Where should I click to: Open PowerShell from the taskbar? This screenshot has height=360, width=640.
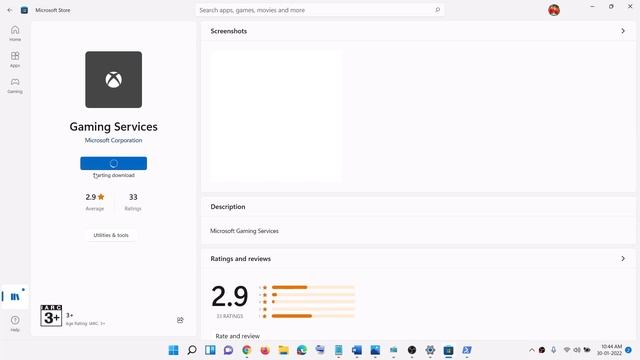pyautogui.click(x=467, y=350)
